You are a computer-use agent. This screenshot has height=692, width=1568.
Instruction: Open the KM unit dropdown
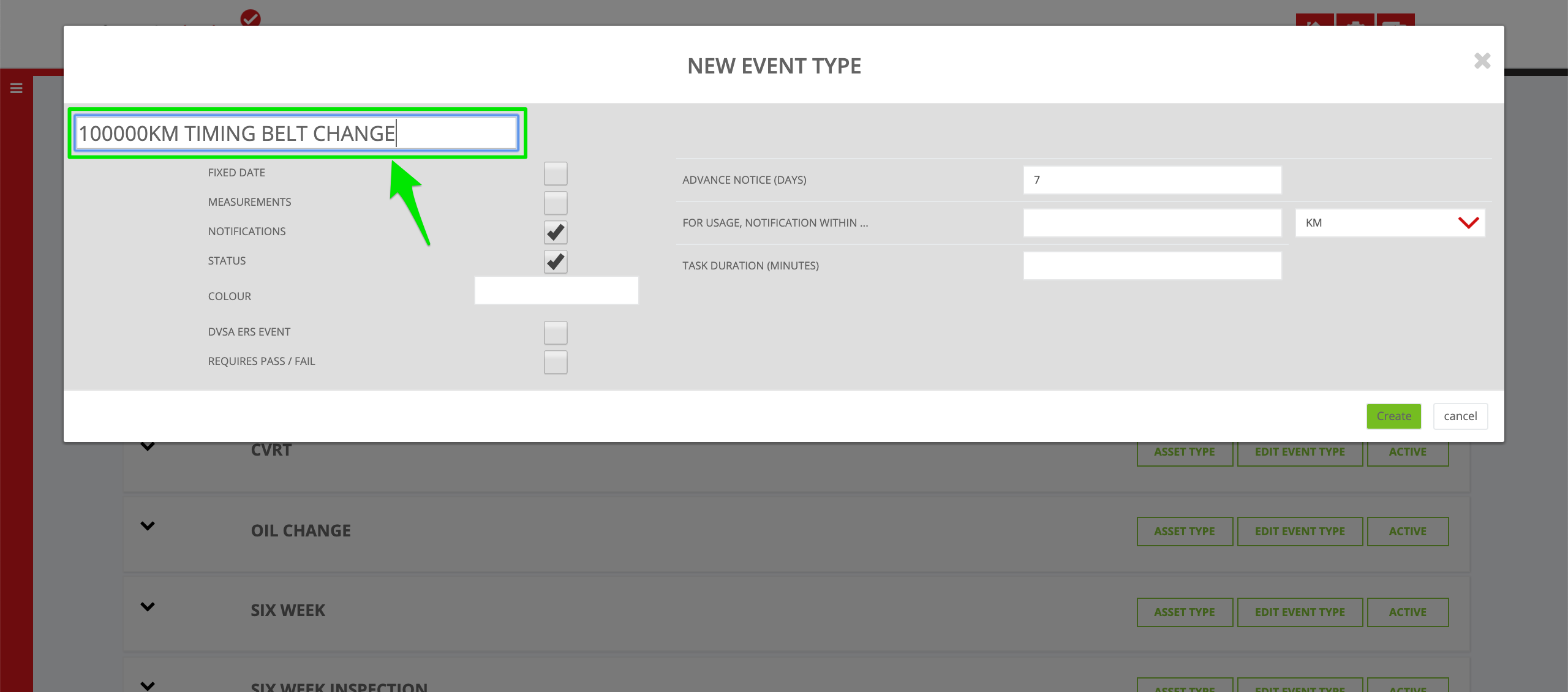pyautogui.click(x=1390, y=223)
